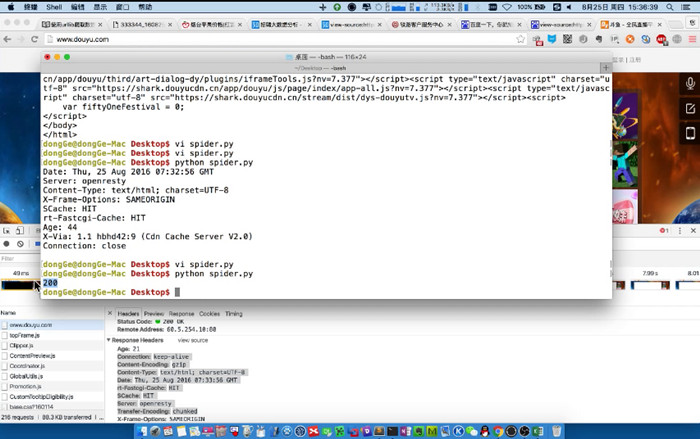Click the blue shield extension icon
The image size is (700, 439).
(552, 39)
